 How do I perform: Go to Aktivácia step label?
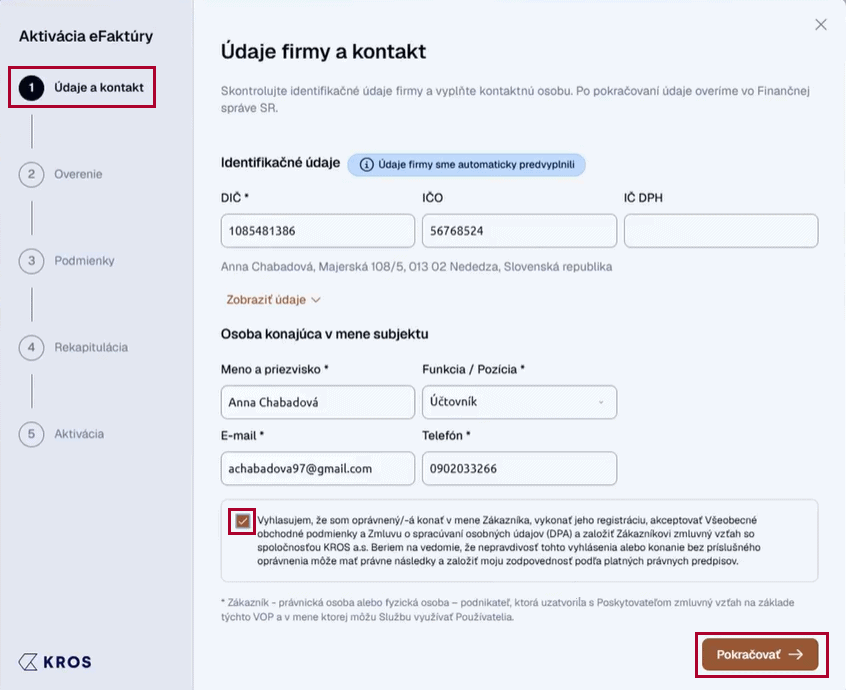pyautogui.click(x=79, y=434)
